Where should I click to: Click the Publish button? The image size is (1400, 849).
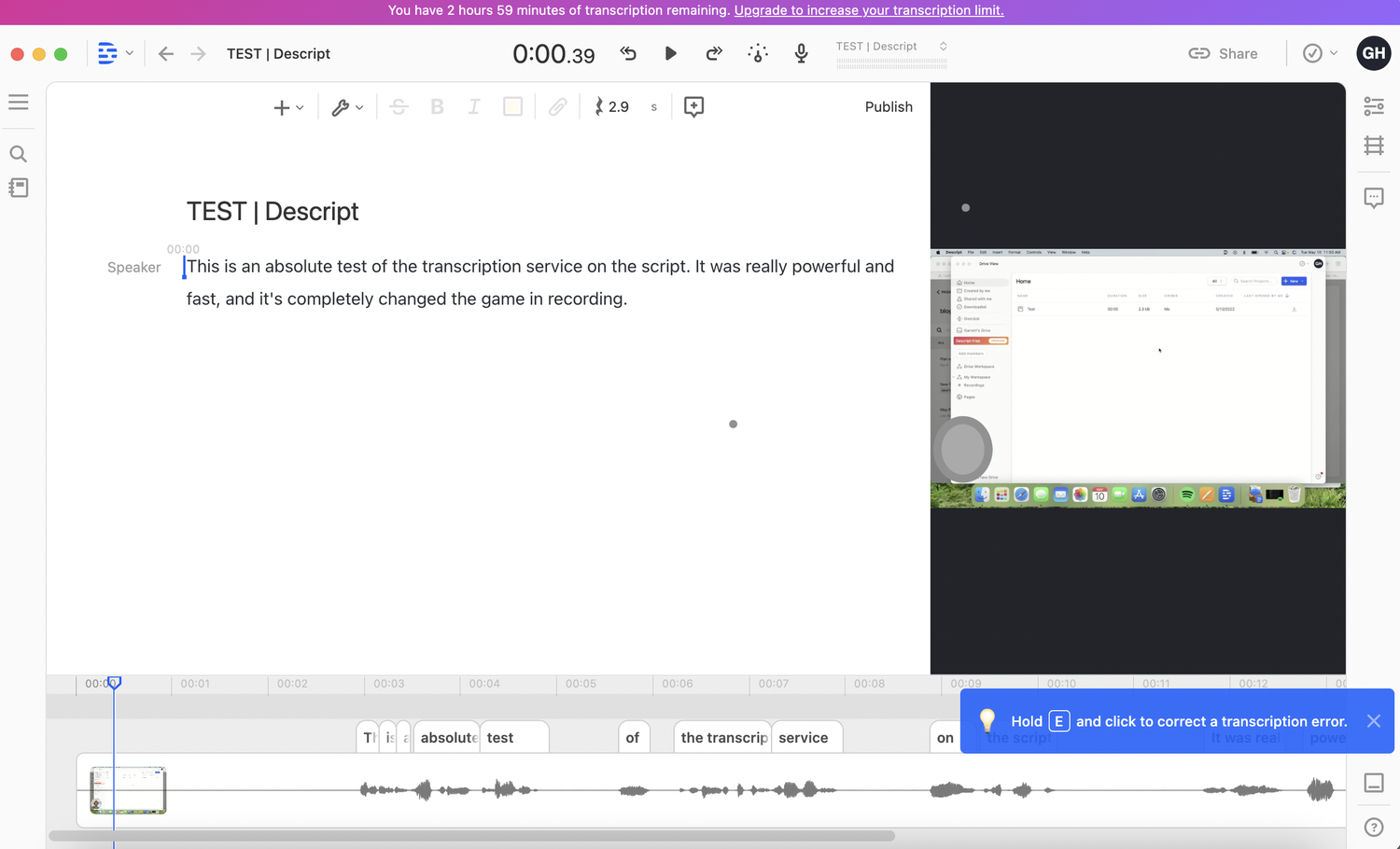889,106
